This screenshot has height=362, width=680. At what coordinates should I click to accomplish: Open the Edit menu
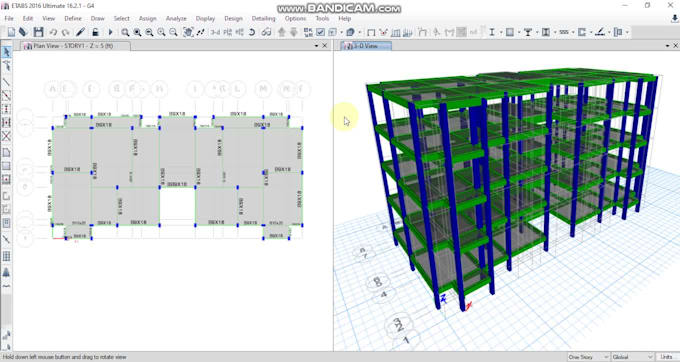[x=28, y=19]
